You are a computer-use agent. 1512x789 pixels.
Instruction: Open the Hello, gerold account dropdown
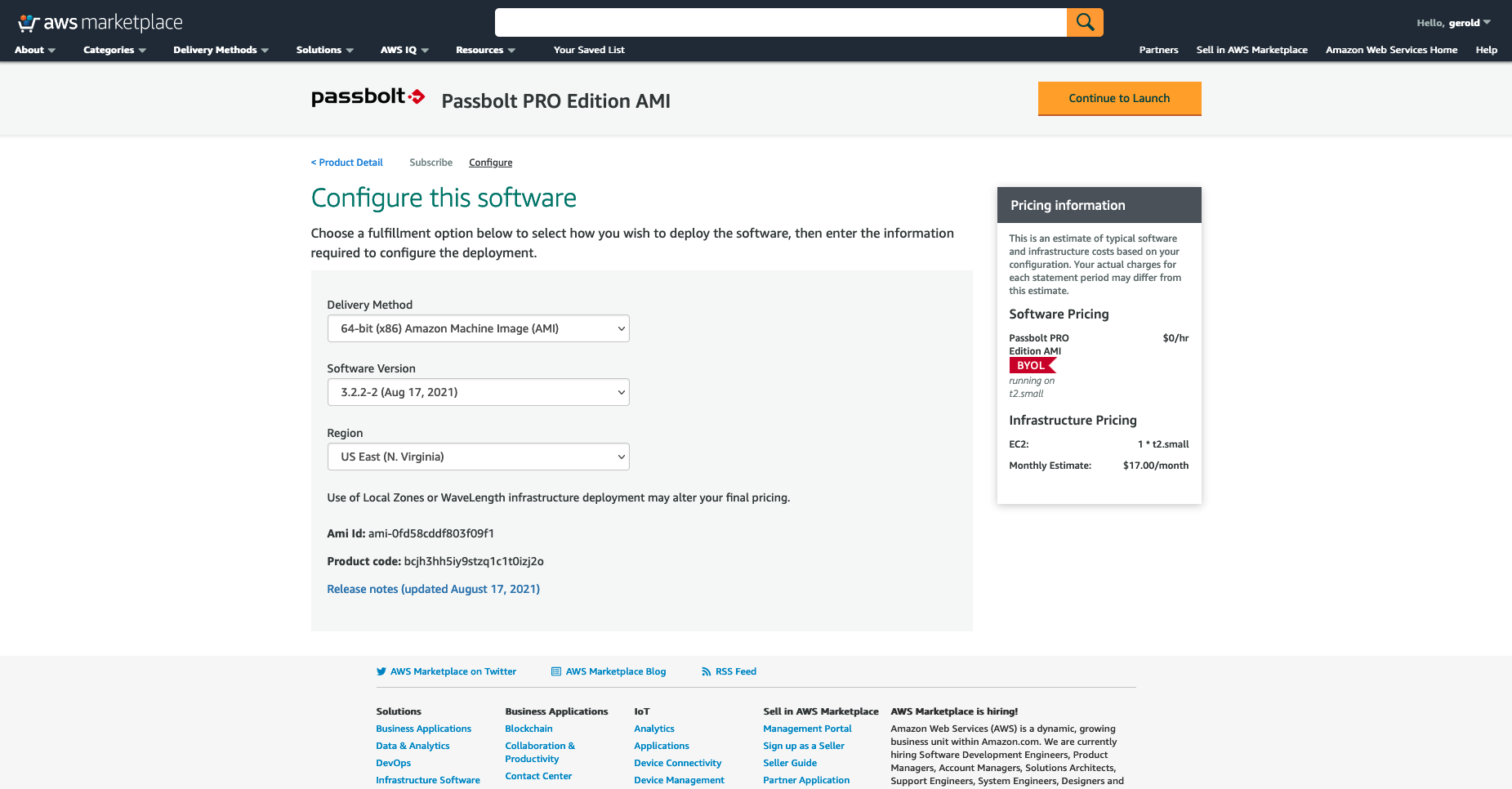(x=1454, y=23)
